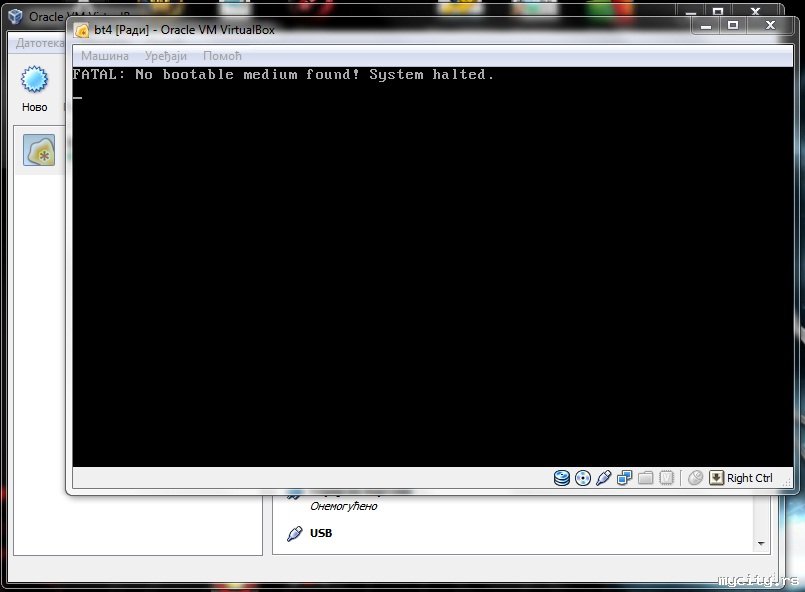Click inside the VM black console screen
The width and height of the screenshot is (805, 592).
pos(433,267)
